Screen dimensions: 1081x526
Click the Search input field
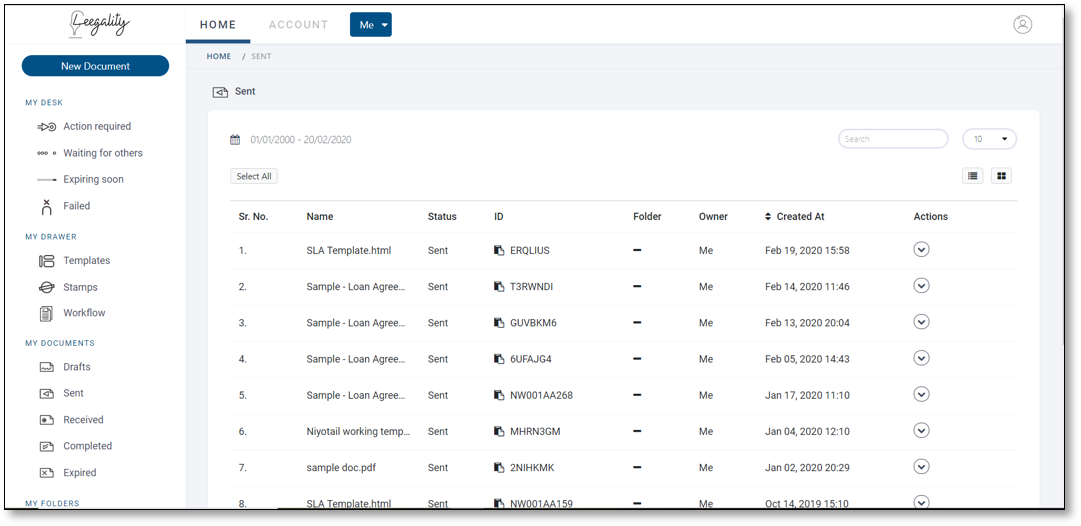click(x=893, y=139)
